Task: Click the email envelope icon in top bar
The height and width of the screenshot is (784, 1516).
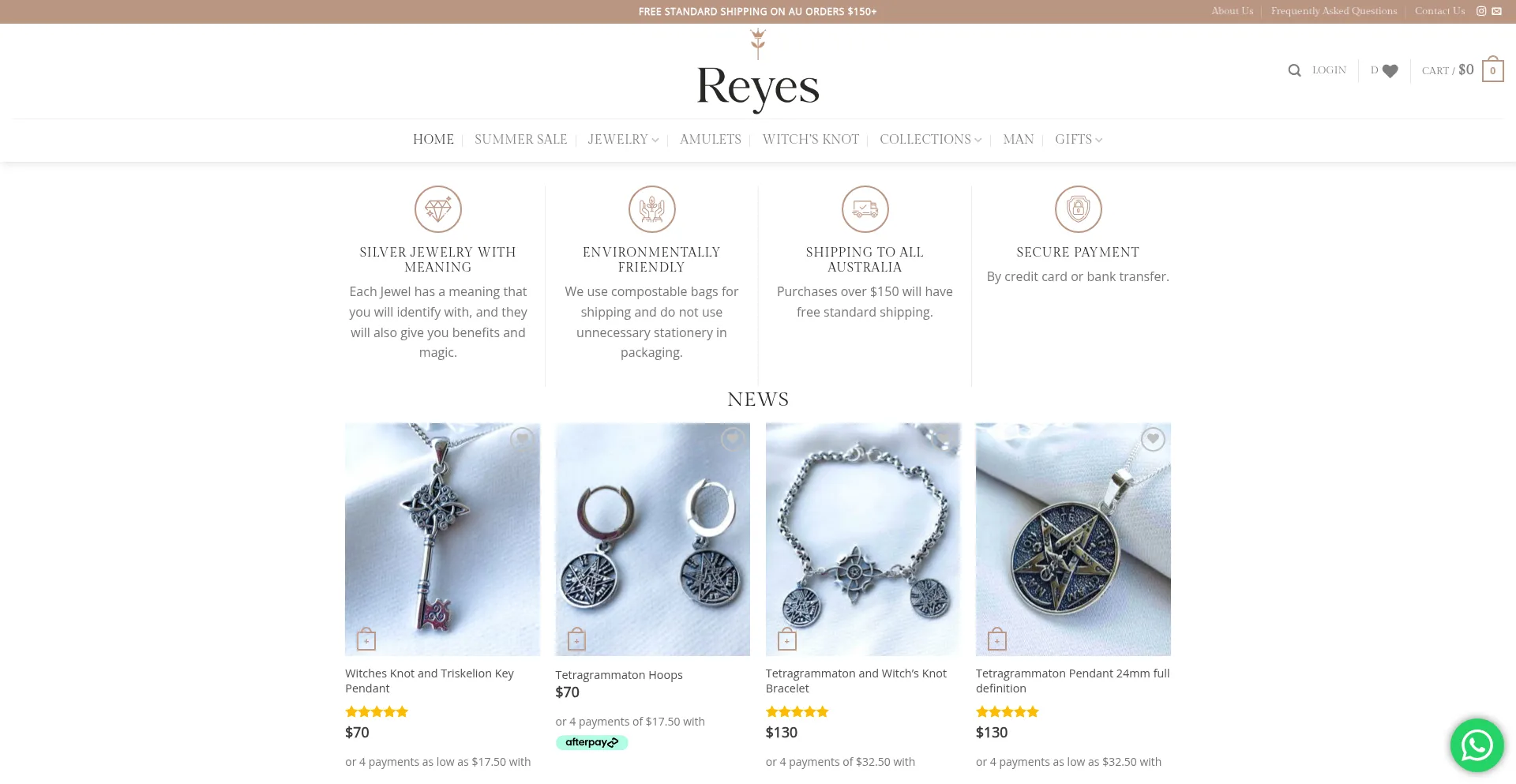Action: (1496, 11)
